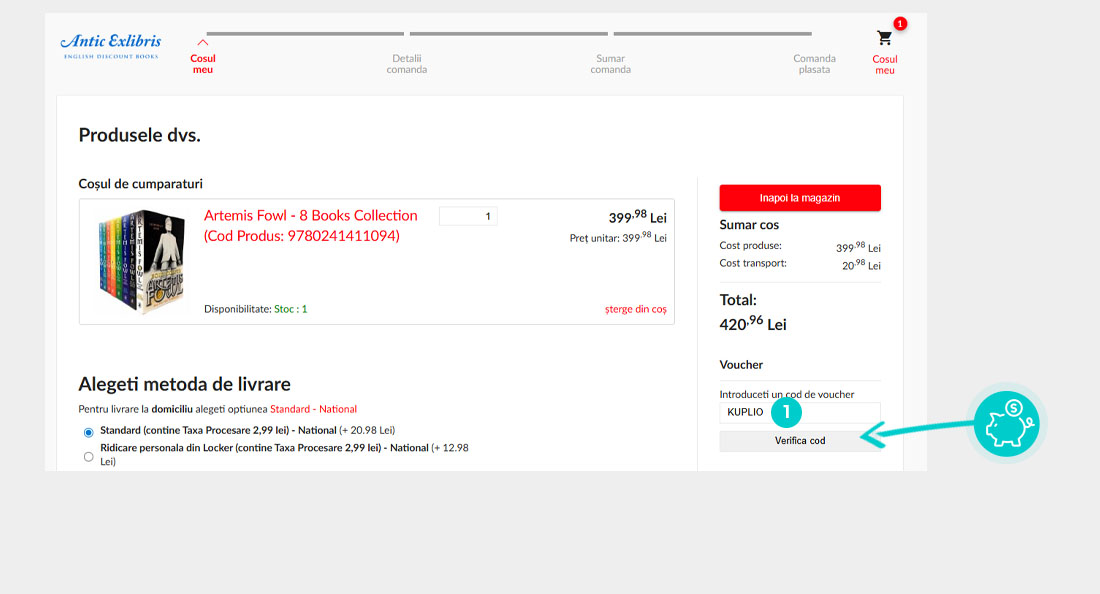Click the red Standard - National link text
This screenshot has height=594, width=1100.
[x=313, y=409]
